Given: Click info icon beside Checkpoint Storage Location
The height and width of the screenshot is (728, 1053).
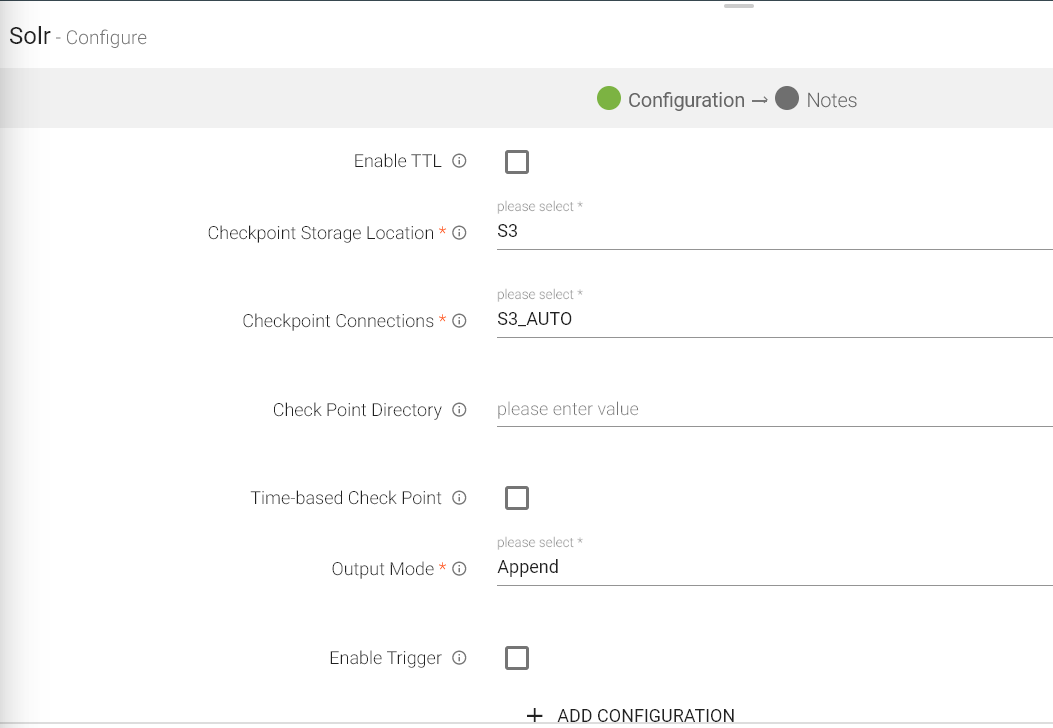Looking at the screenshot, I should [x=460, y=233].
